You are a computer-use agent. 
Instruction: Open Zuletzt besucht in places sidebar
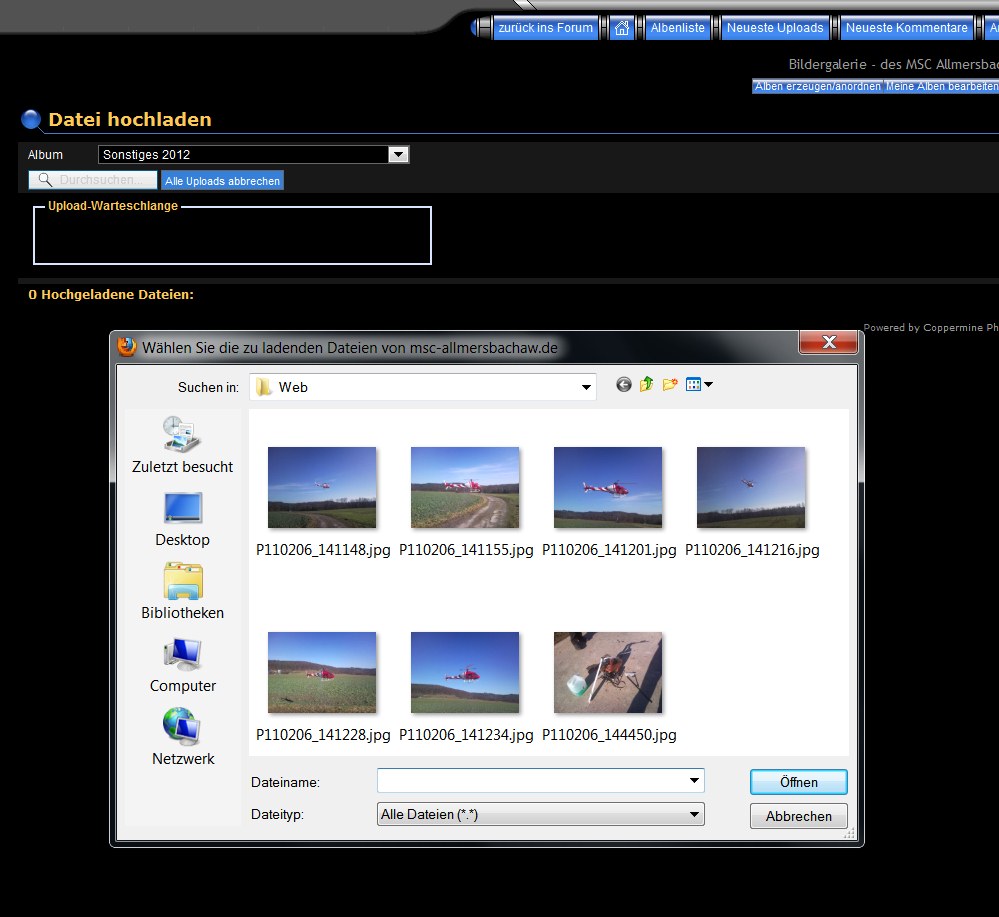tap(182, 445)
